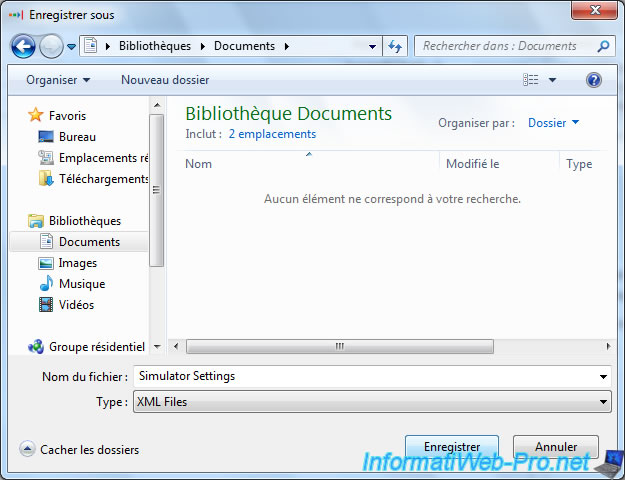Image resolution: width=625 pixels, height=480 pixels.
Task: Click the horizontal scrollbar thumb
Action: (340, 346)
